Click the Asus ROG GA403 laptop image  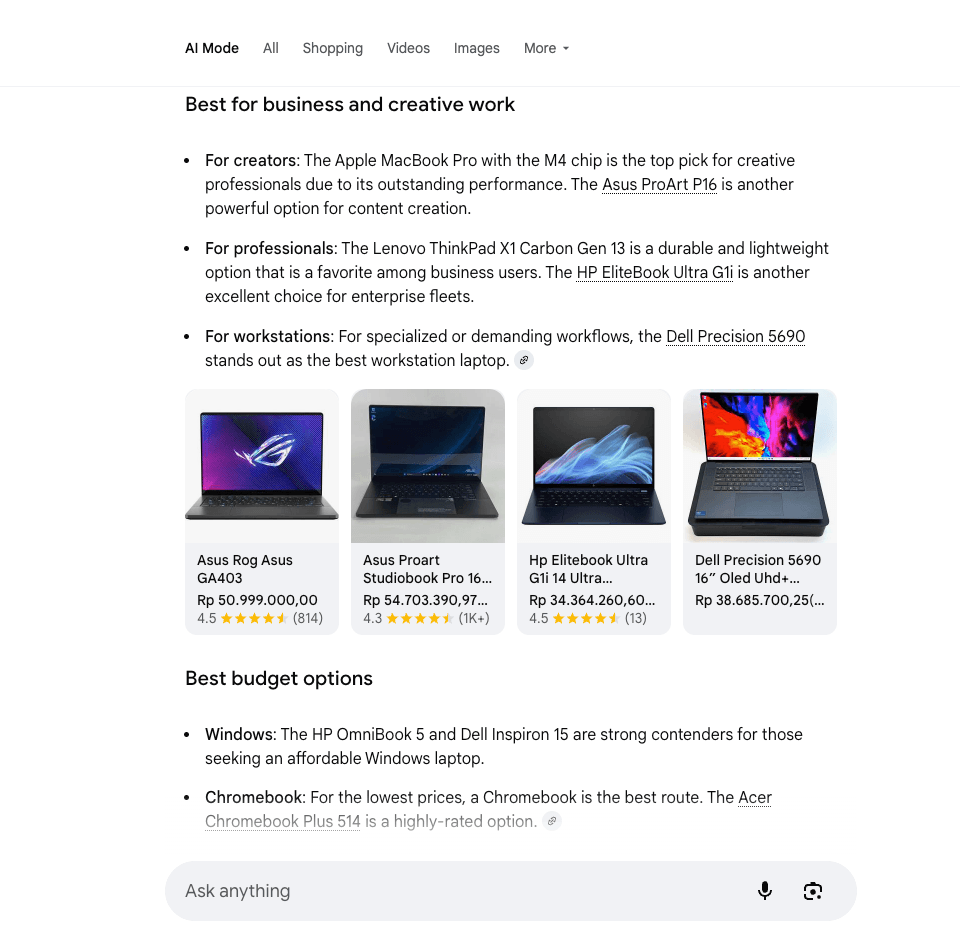click(262, 466)
